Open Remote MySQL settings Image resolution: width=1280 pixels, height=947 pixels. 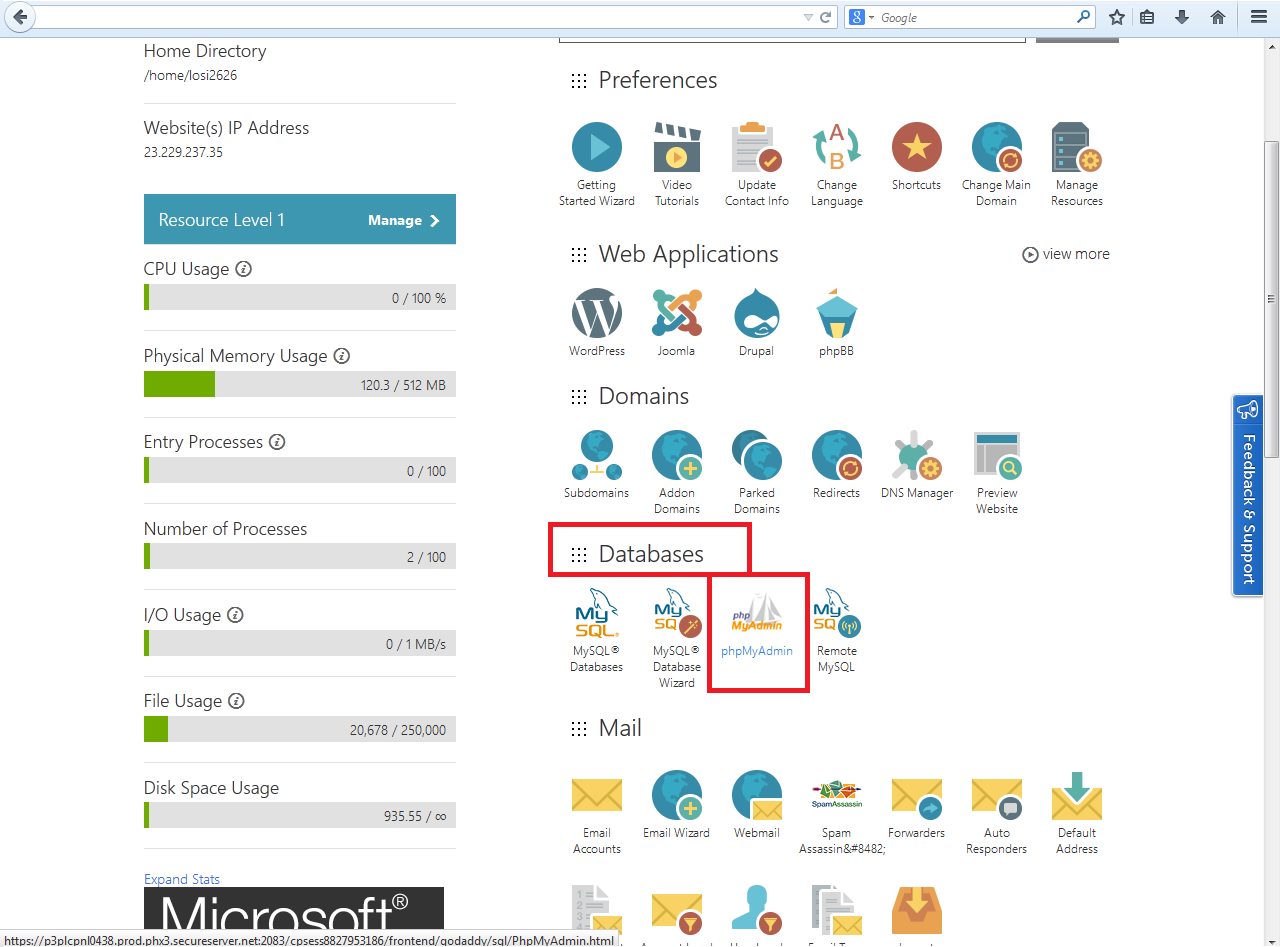(837, 629)
